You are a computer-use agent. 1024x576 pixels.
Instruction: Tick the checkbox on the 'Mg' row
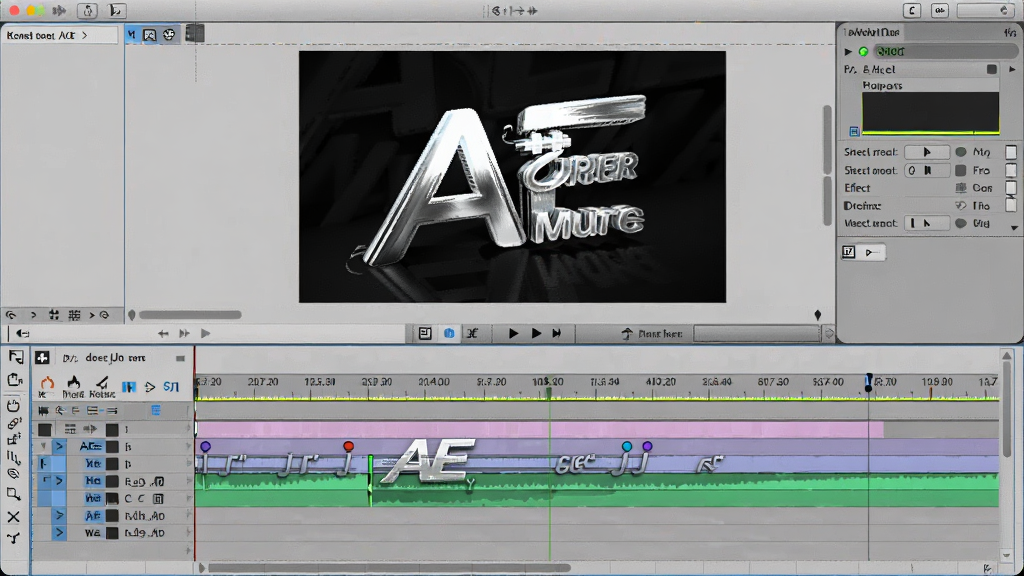[x=1011, y=152]
